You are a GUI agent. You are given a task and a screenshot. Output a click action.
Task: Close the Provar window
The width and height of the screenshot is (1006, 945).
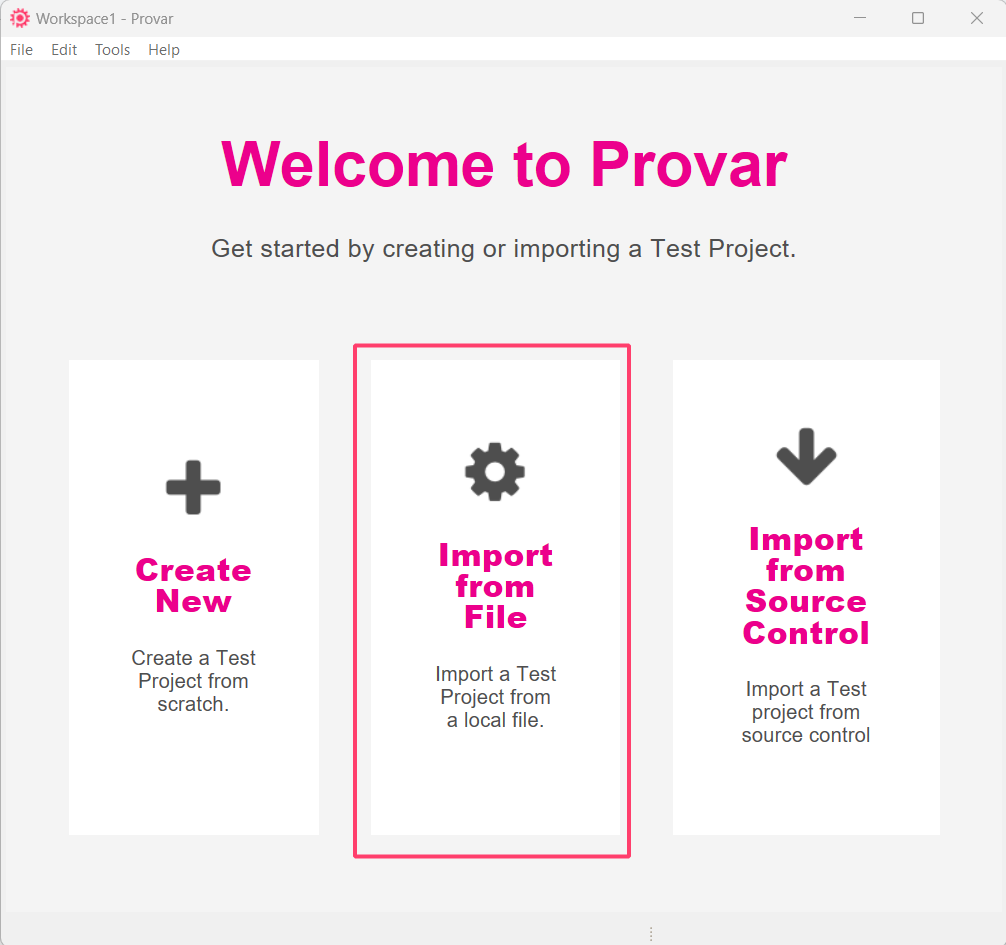click(976, 18)
